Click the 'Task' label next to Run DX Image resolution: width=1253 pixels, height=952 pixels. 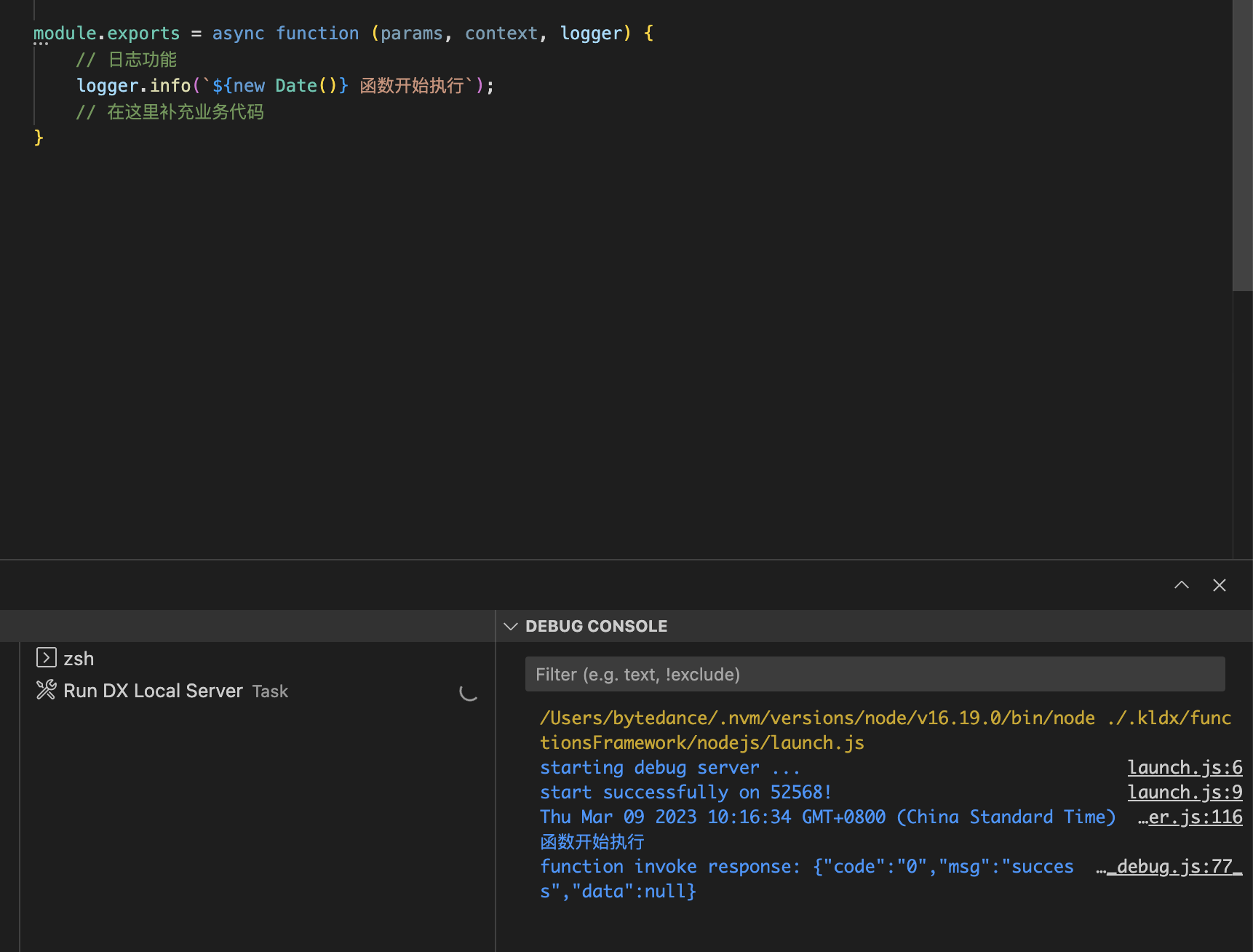[270, 691]
